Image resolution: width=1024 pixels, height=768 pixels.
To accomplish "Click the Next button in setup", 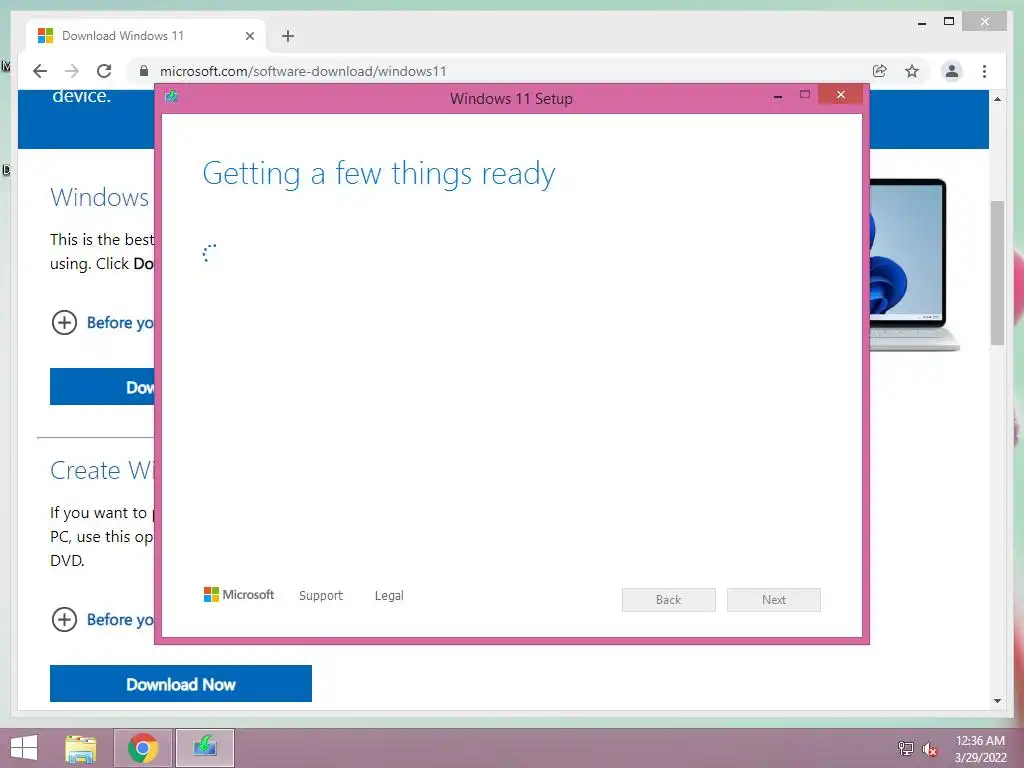I will coord(774,600).
